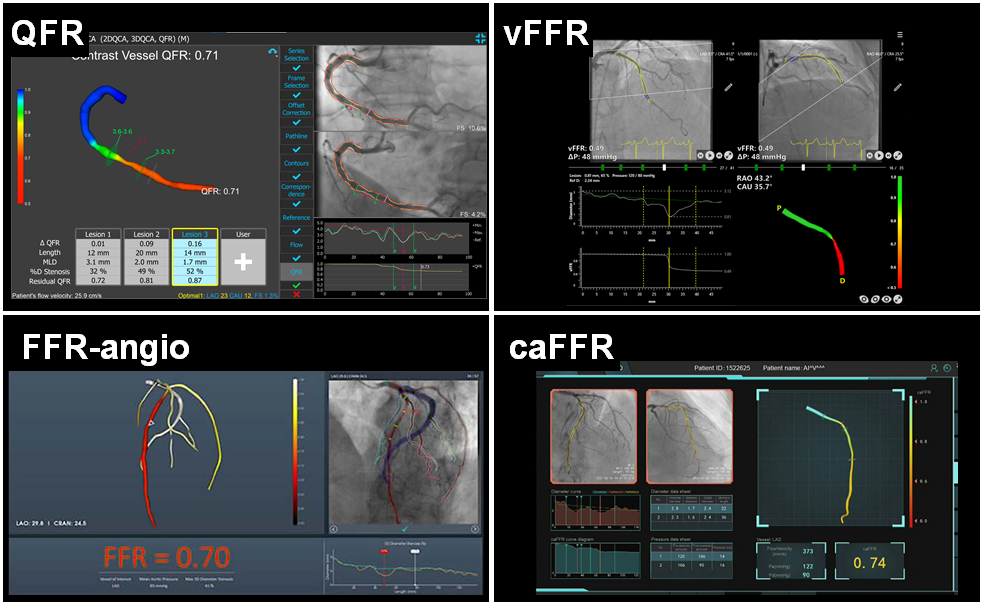Click next arrow under FFR-angio angiogram image
Screen dimensions: 983x607
(x=474, y=529)
